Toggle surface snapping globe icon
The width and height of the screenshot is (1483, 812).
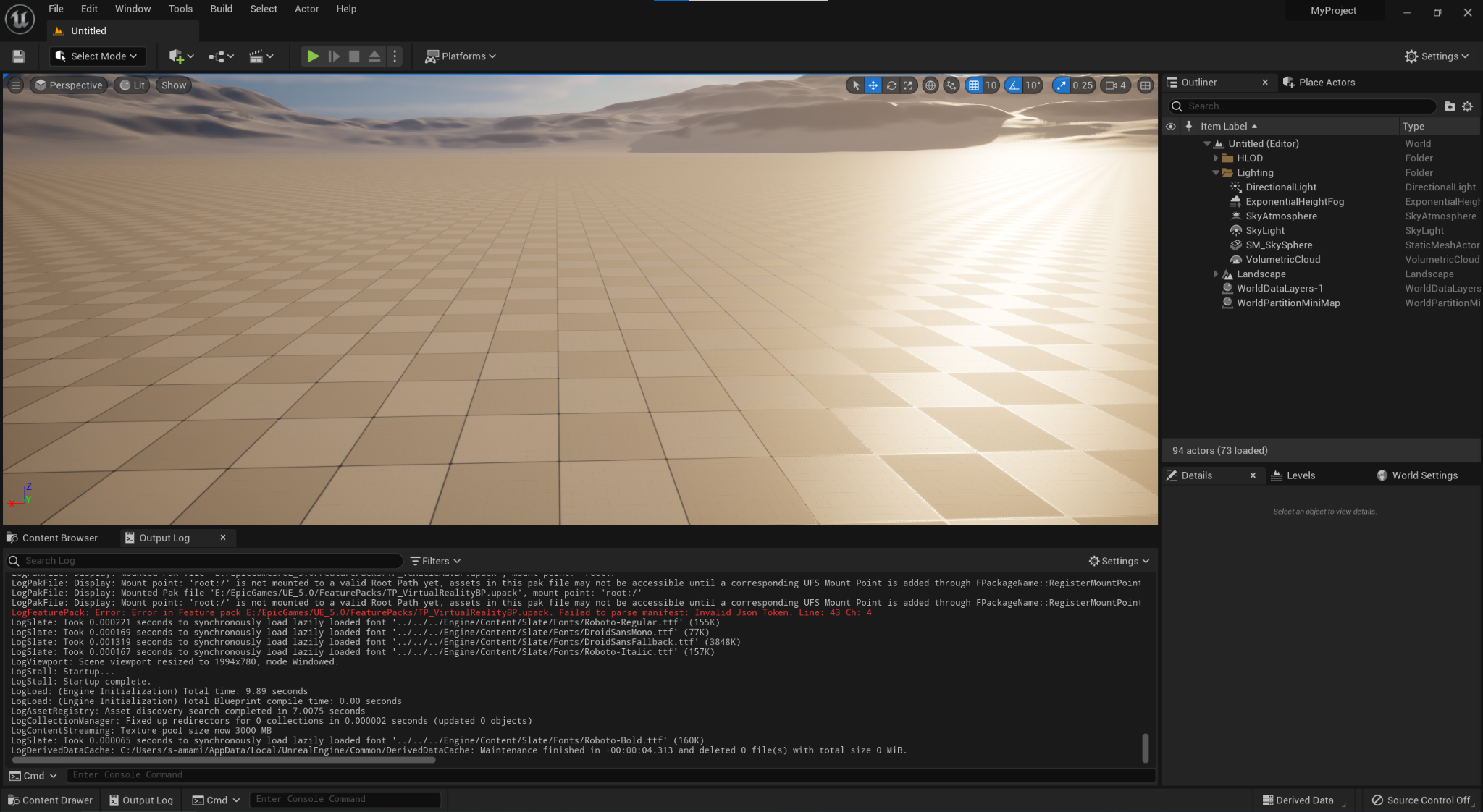coord(931,85)
